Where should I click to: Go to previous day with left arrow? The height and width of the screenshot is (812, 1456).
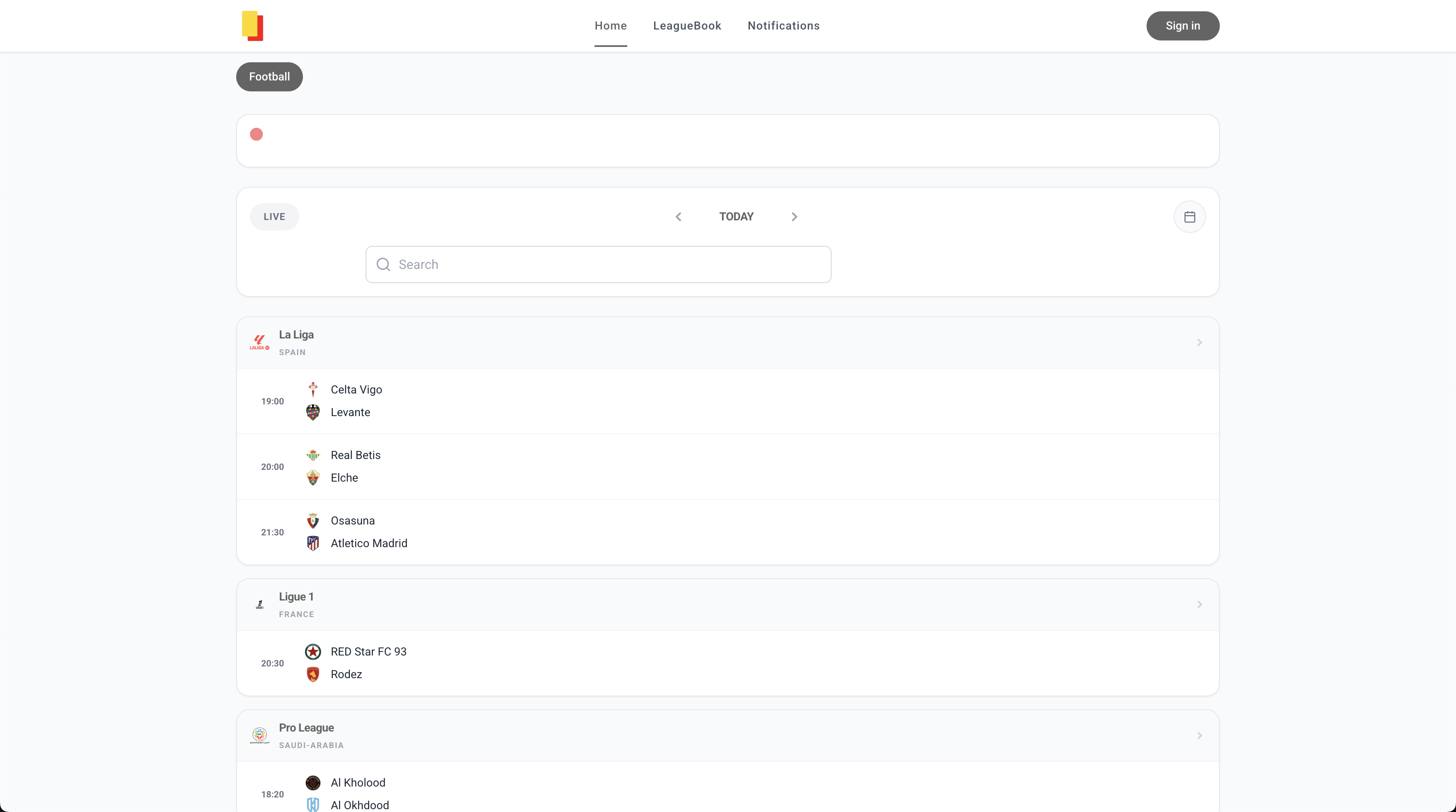(678, 217)
